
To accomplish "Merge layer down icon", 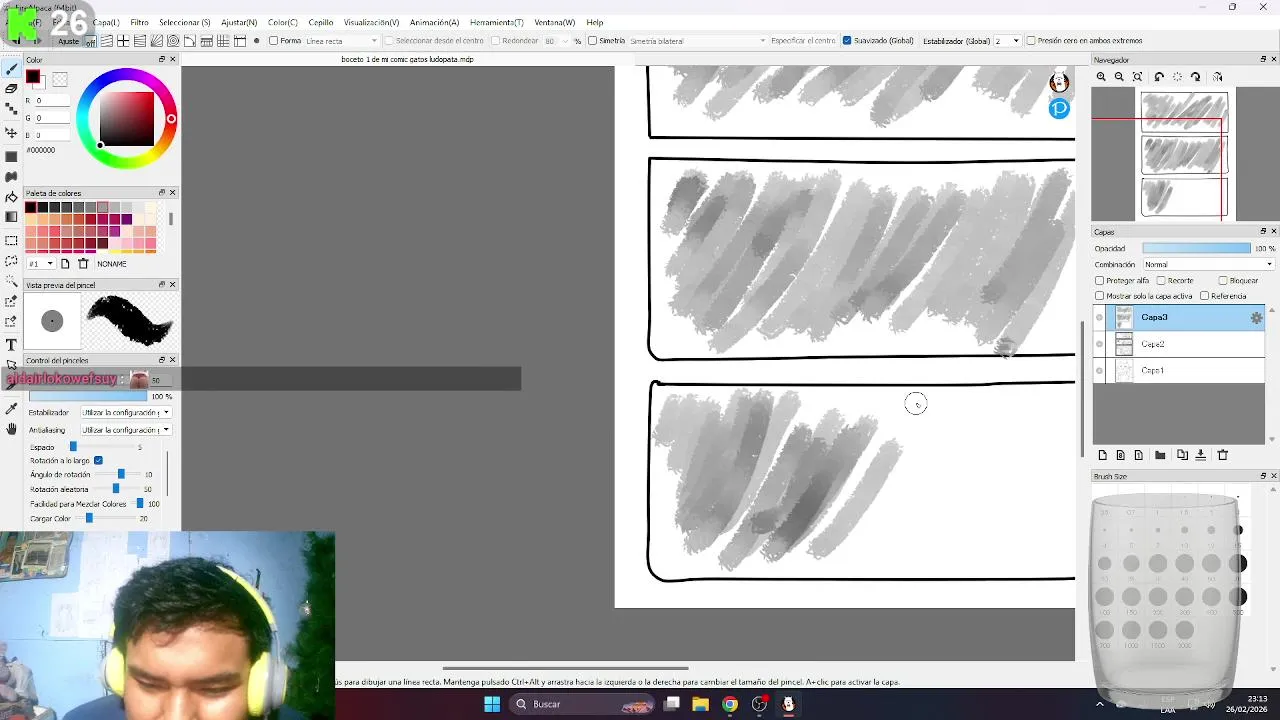I will click(x=1201, y=455).
